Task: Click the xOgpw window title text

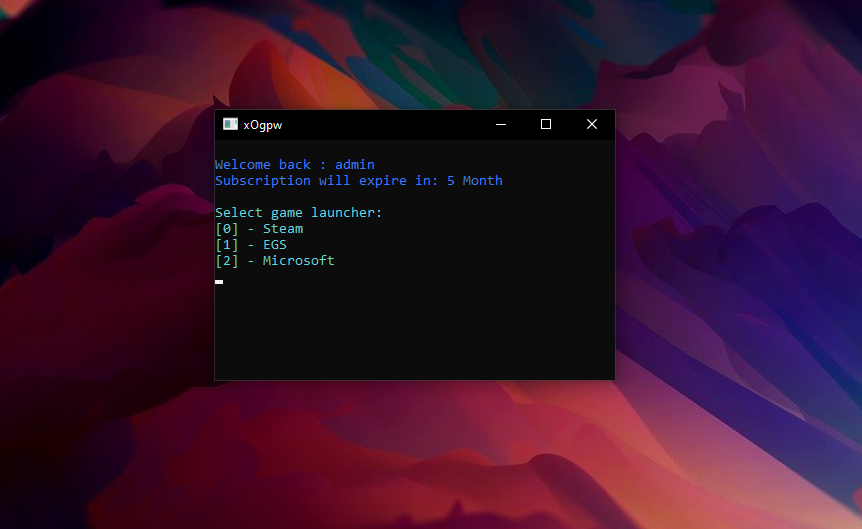Action: pos(263,125)
